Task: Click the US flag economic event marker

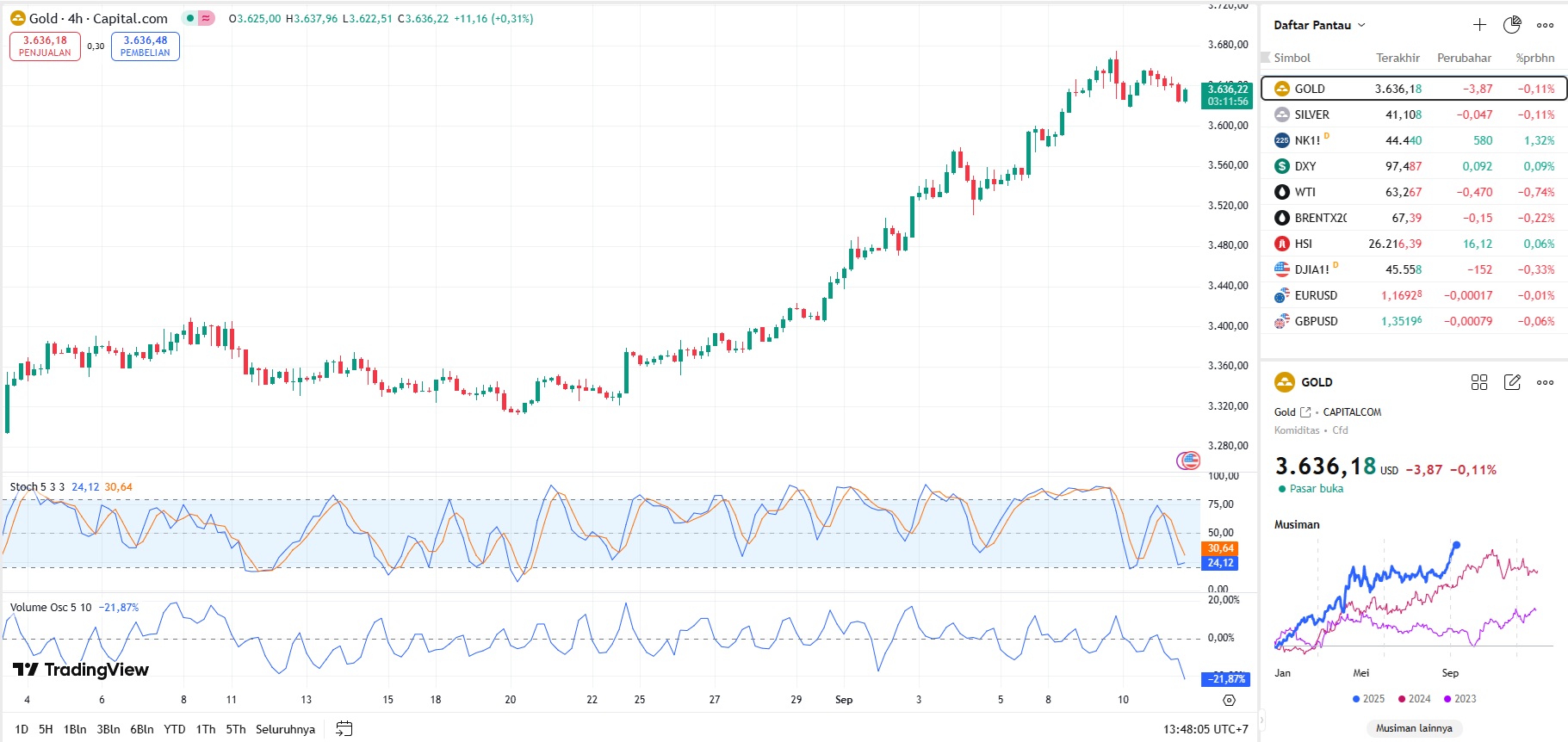Action: coord(1188,461)
